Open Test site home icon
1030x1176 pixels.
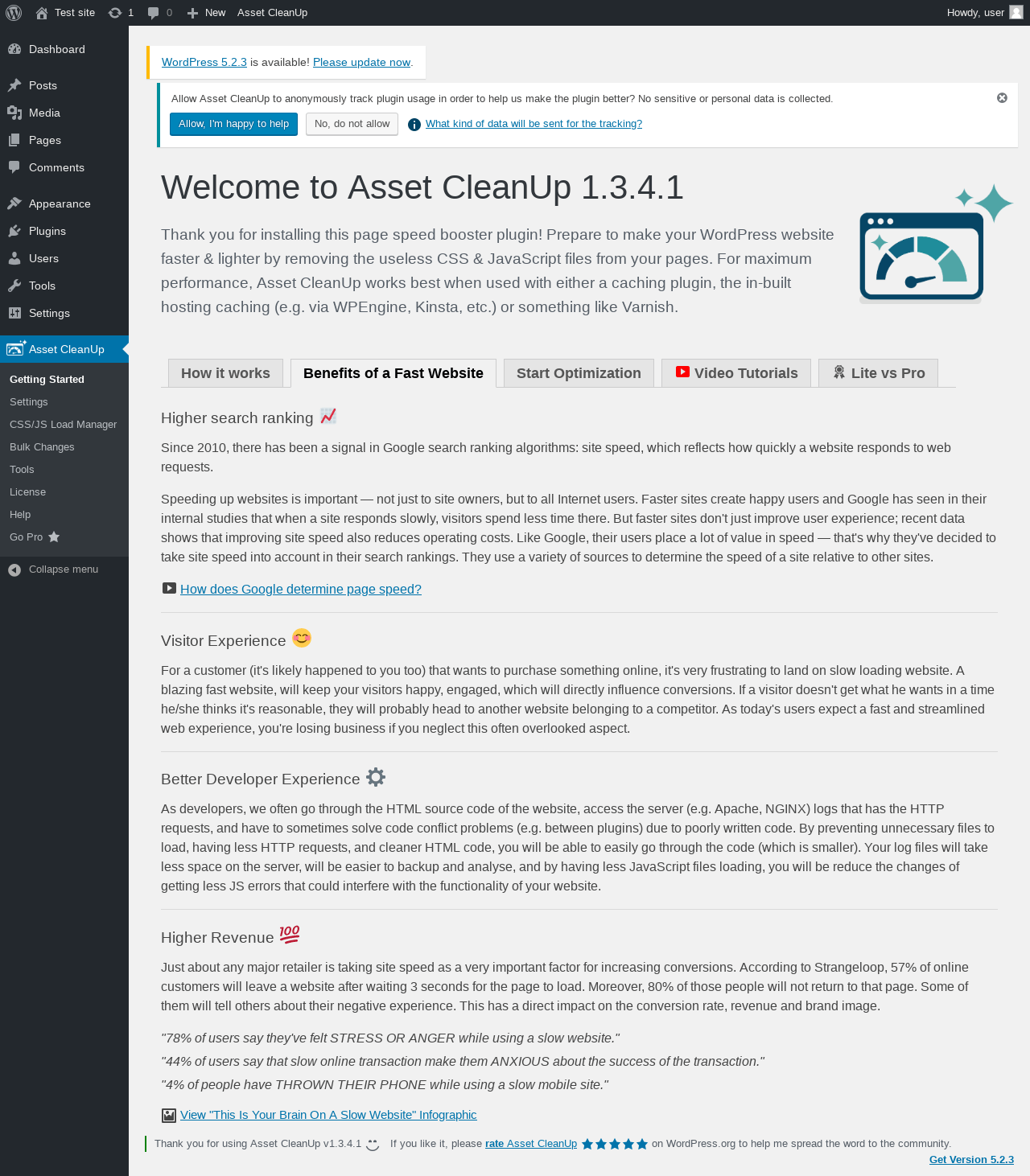[x=42, y=13]
